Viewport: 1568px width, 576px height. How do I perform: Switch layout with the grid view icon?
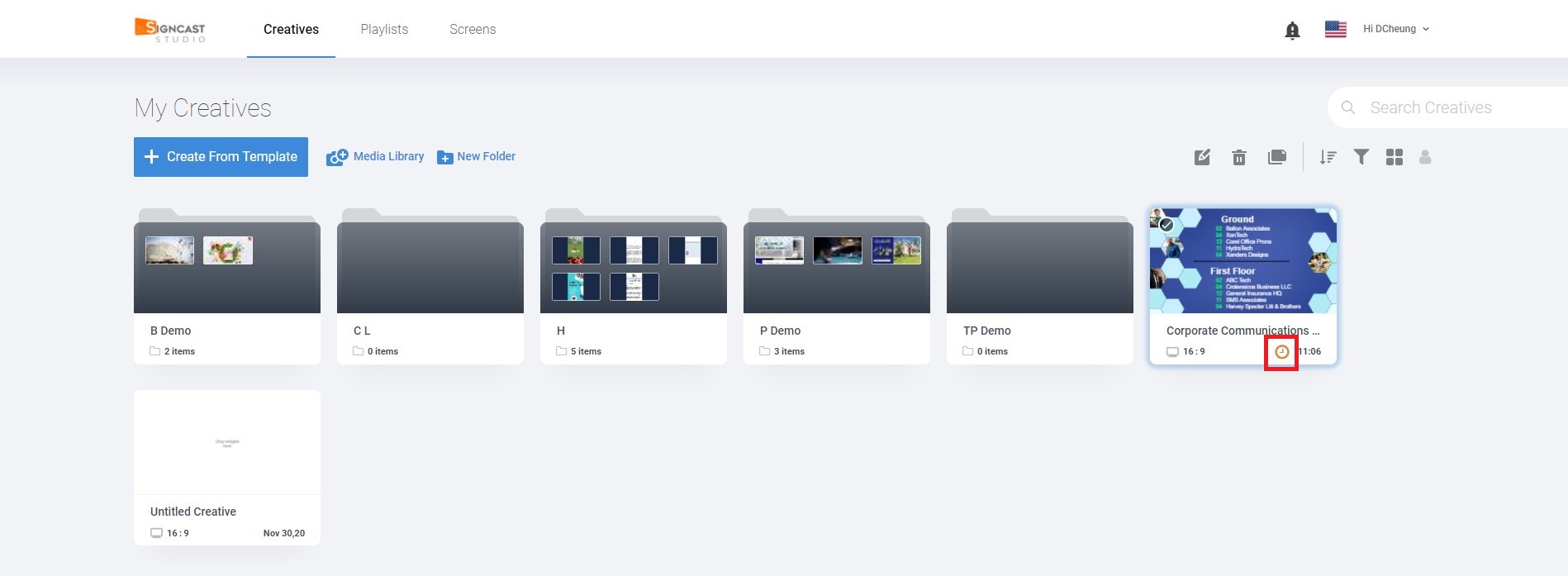coord(1395,157)
